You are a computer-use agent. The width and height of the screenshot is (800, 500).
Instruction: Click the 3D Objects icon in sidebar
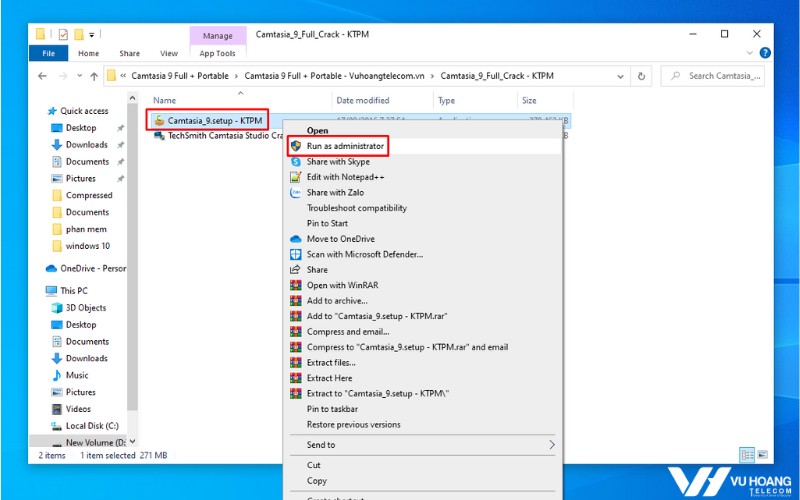point(57,308)
